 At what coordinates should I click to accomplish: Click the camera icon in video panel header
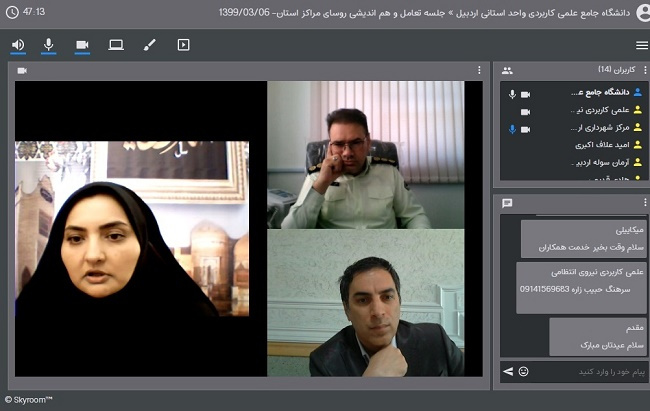coord(22,70)
